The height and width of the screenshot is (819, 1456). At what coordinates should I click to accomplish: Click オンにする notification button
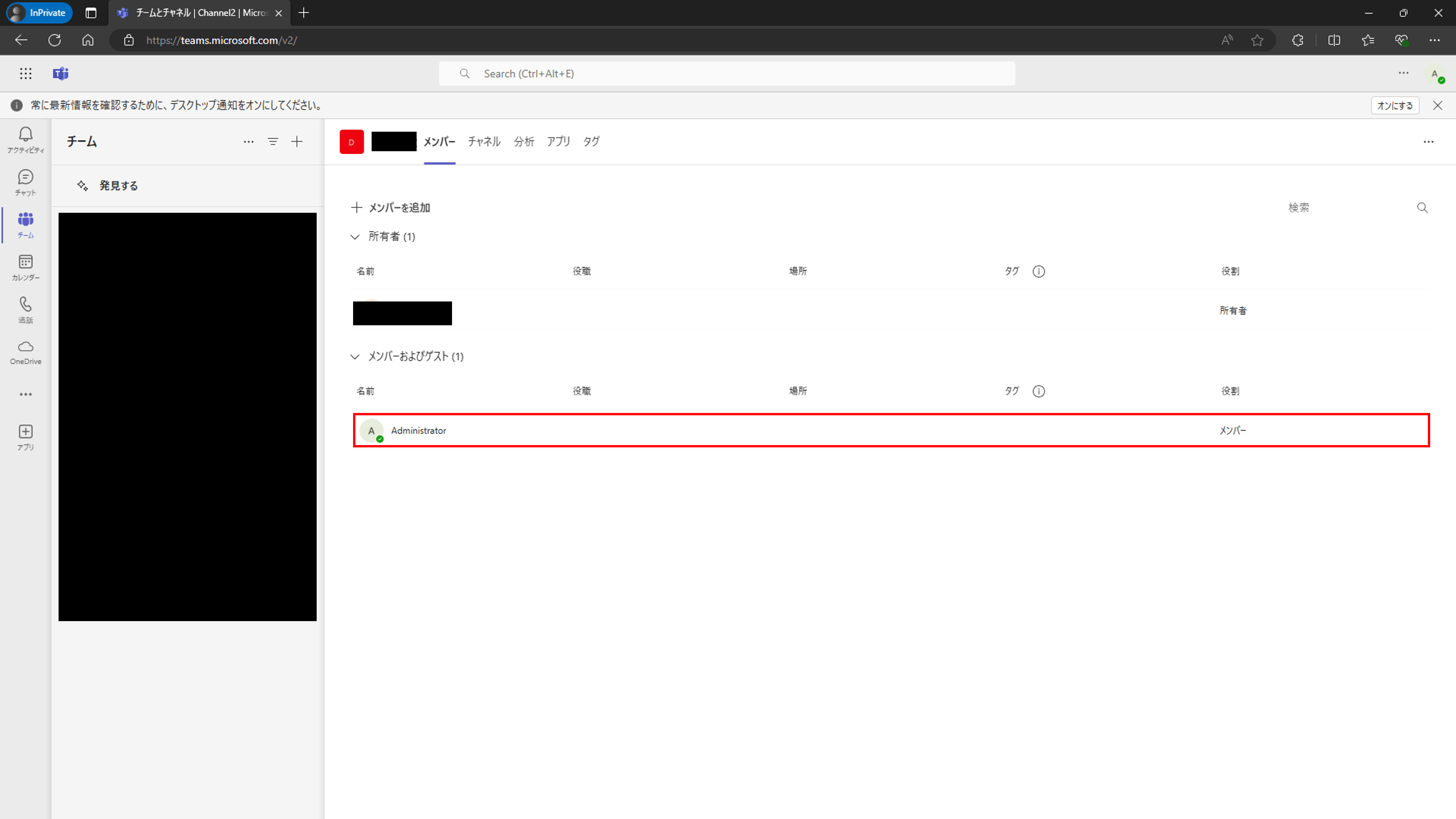tap(1394, 106)
